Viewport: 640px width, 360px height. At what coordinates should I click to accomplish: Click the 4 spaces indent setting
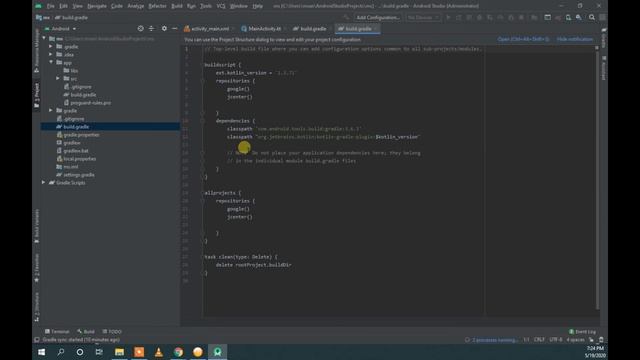click(x=575, y=340)
